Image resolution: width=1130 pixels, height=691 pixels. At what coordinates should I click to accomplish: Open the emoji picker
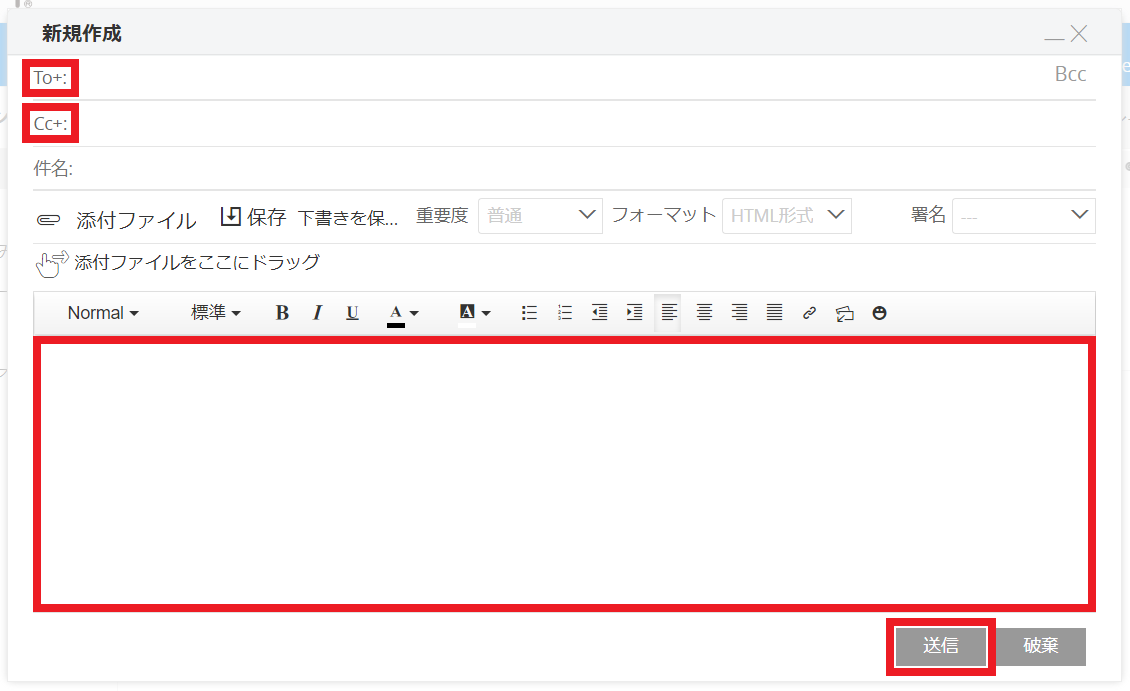coord(879,313)
